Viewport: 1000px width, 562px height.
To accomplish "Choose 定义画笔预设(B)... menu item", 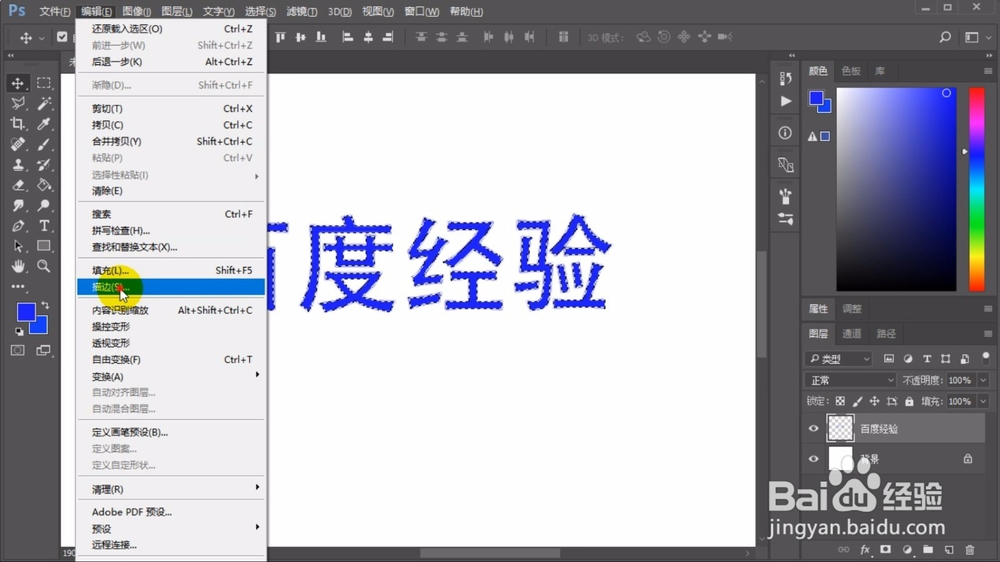I will click(x=171, y=432).
